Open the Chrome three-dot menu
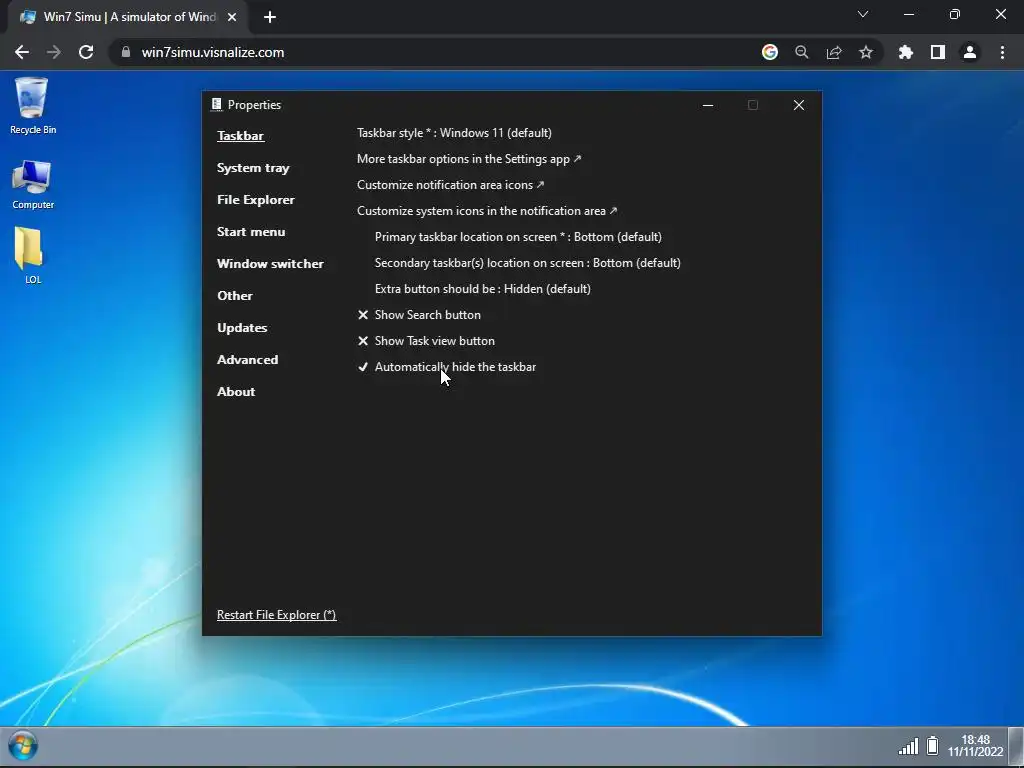1024x768 pixels. (1002, 52)
